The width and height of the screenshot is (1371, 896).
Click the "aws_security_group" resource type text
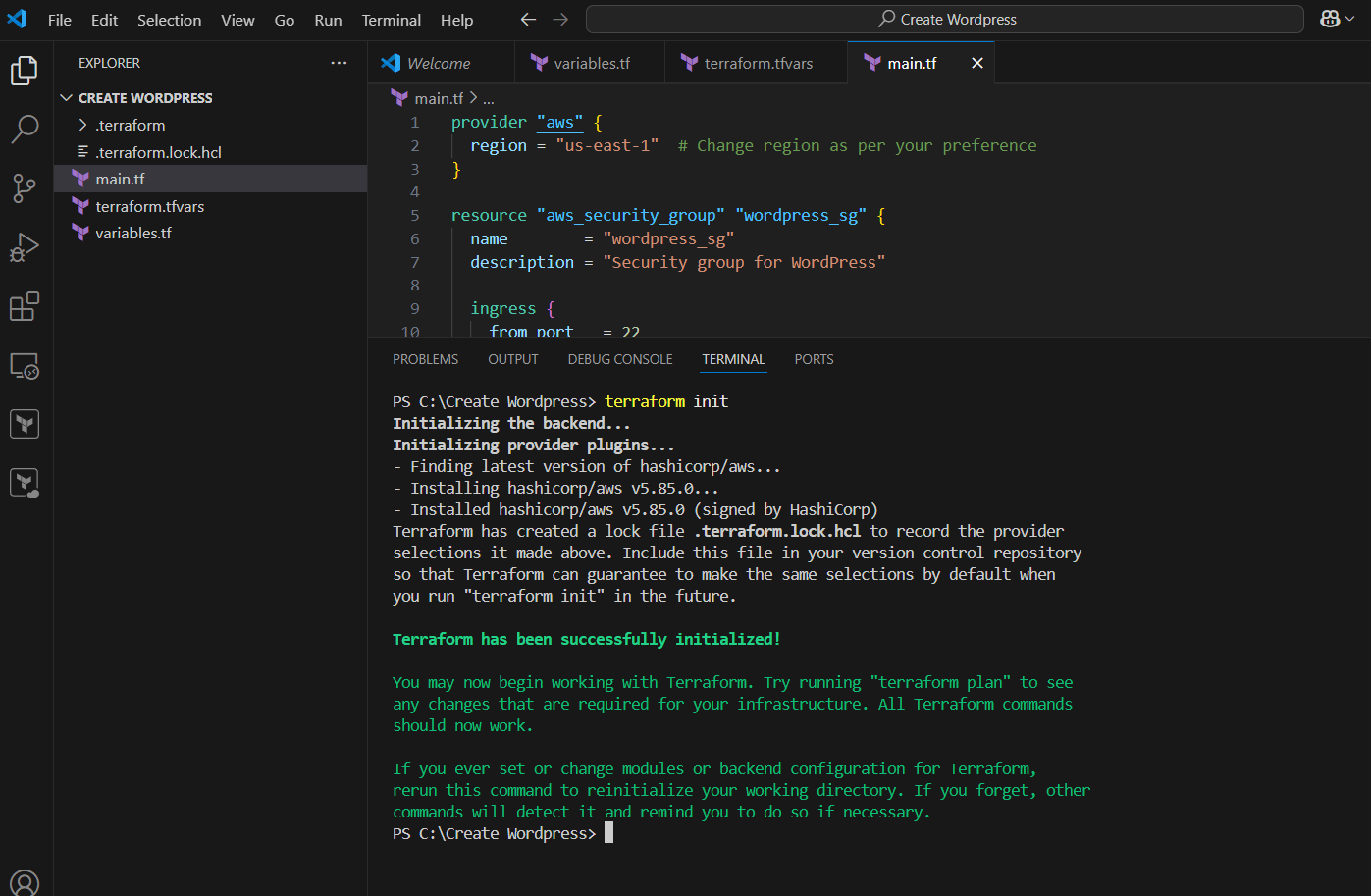click(631, 215)
